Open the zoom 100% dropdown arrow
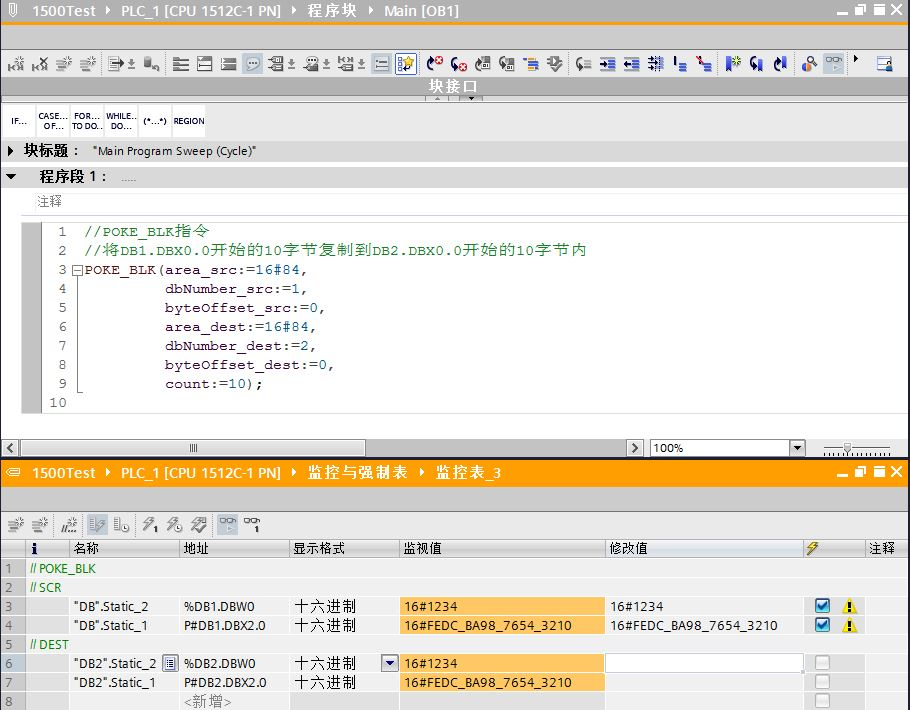Image resolution: width=910 pixels, height=710 pixels. pos(797,448)
